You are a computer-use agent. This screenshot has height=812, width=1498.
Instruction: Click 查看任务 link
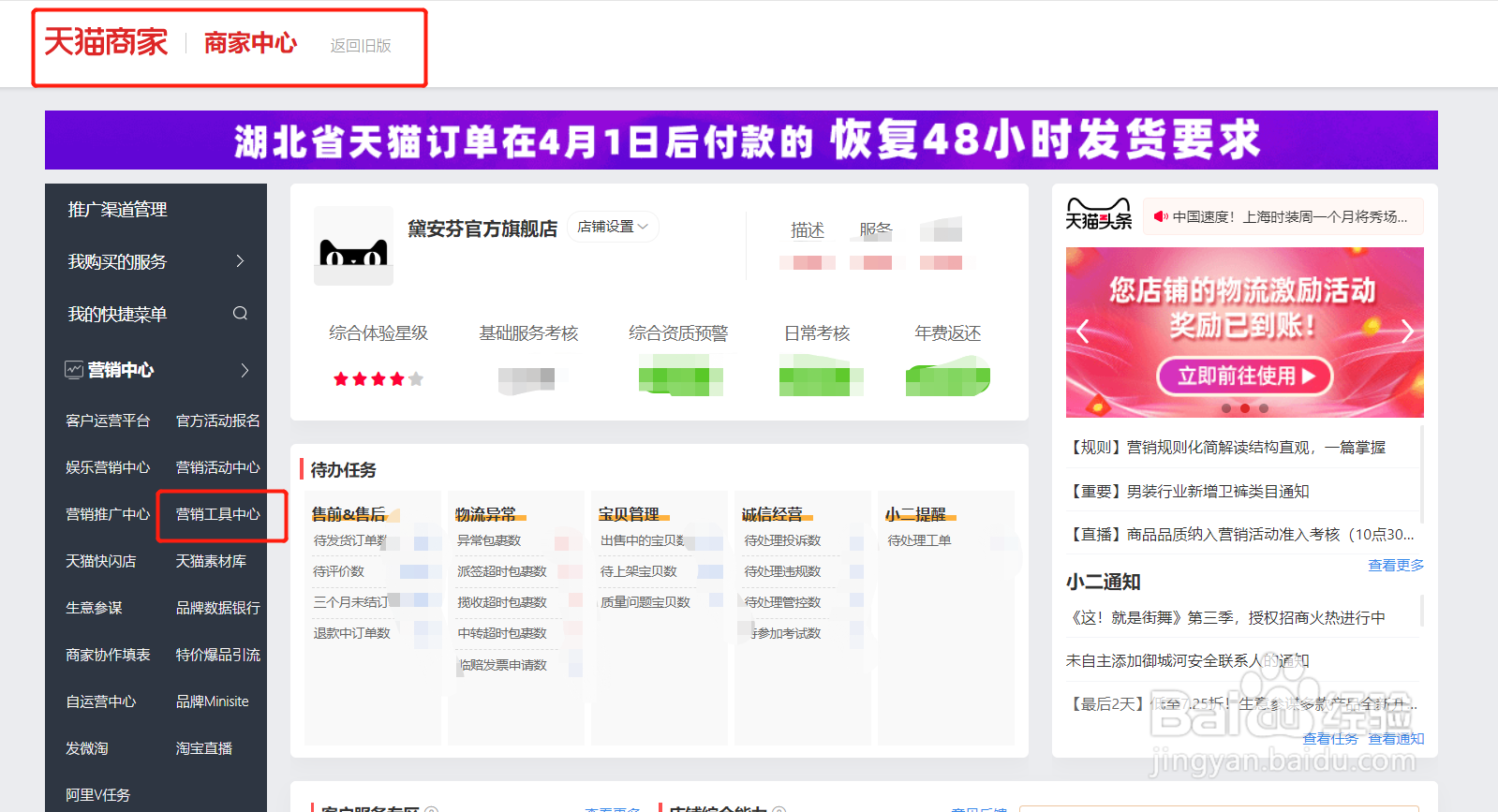tap(1330, 739)
